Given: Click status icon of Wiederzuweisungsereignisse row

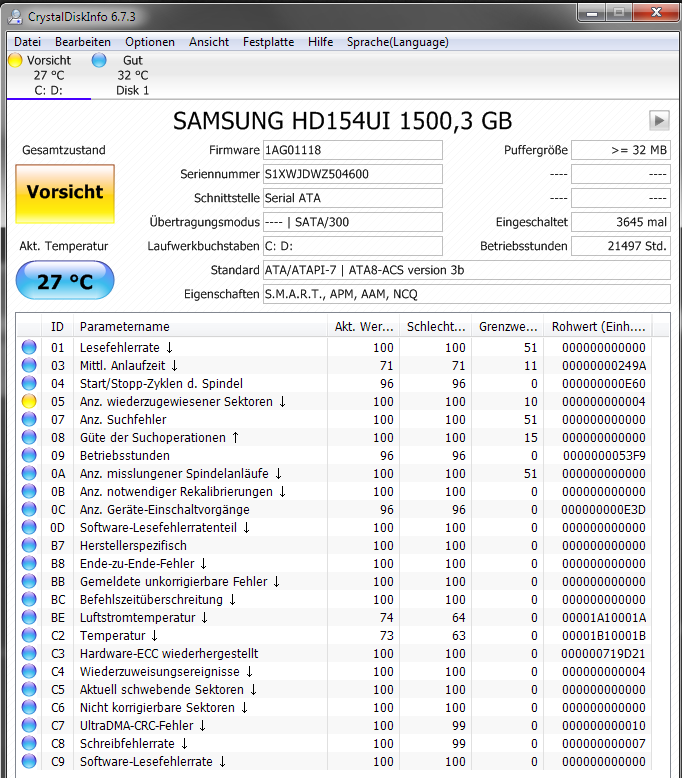Looking at the screenshot, I should coord(29,671).
